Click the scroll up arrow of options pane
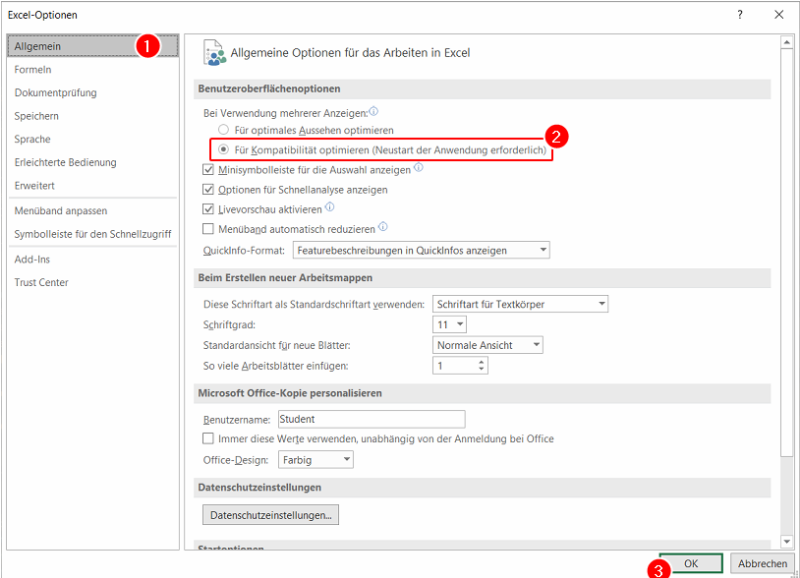800x578 pixels. [x=787, y=42]
